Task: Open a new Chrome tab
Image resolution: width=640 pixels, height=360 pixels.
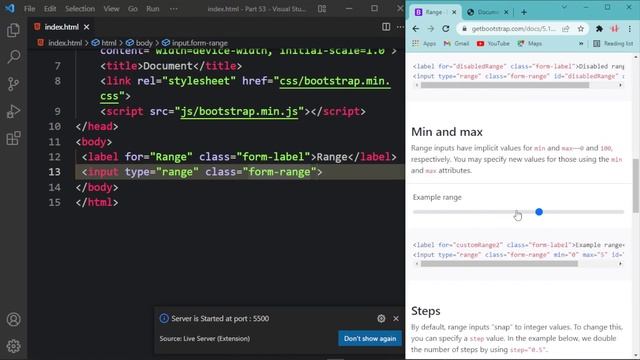Action: [x=524, y=12]
